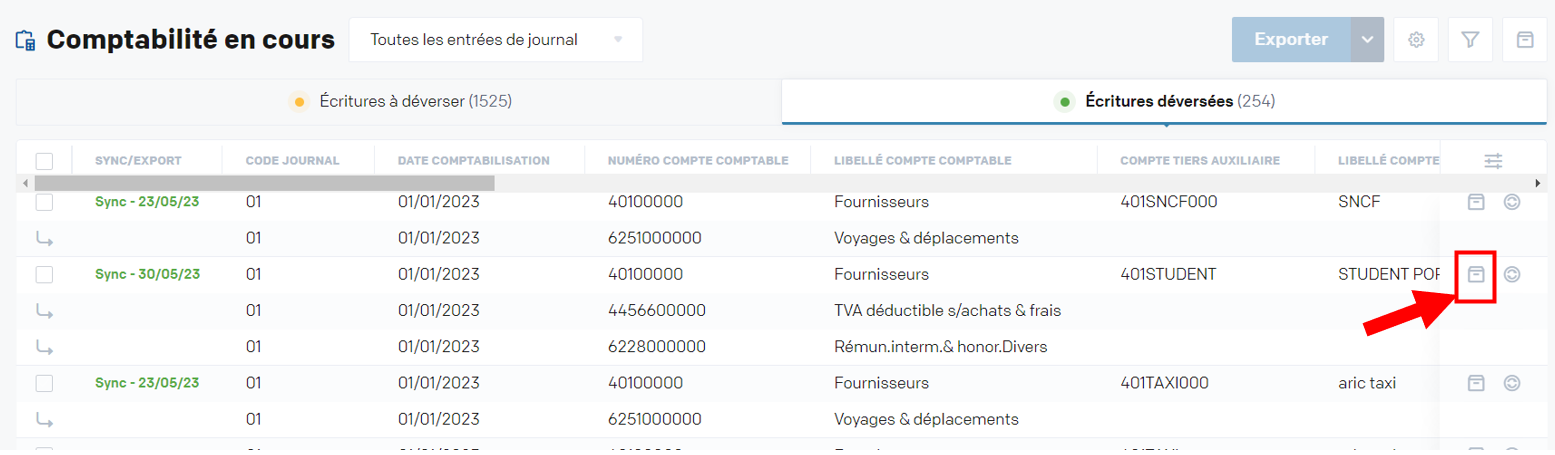The width and height of the screenshot is (1555, 455).
Task: Click the smiley icon on SNCF row
Action: pyautogui.click(x=1512, y=202)
